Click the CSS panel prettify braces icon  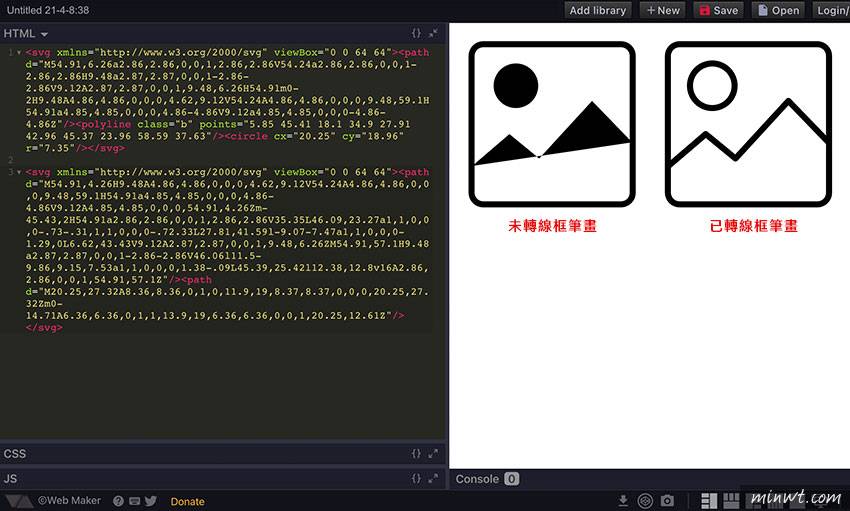417,454
